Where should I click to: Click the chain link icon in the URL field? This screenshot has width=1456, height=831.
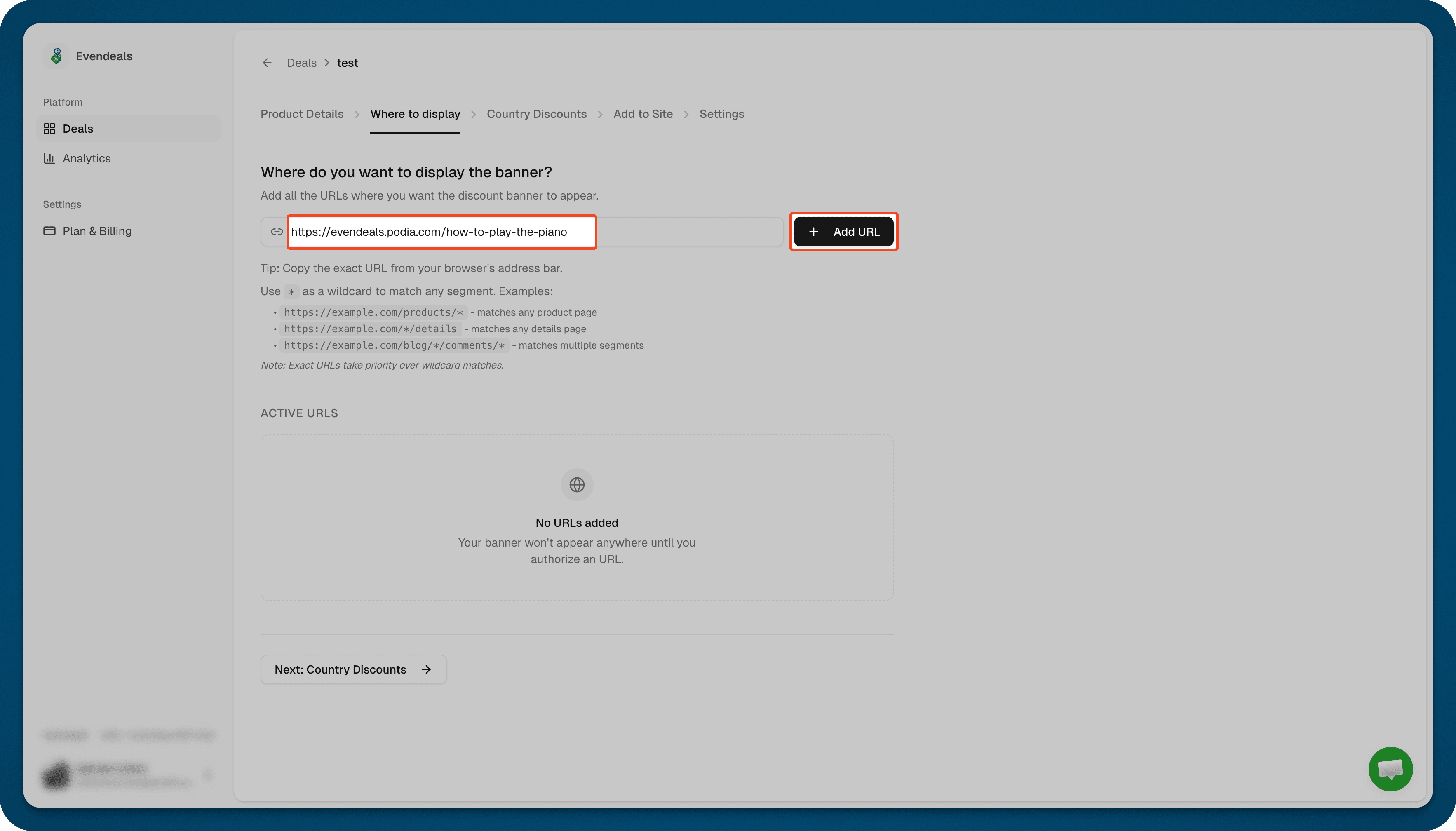tap(276, 232)
